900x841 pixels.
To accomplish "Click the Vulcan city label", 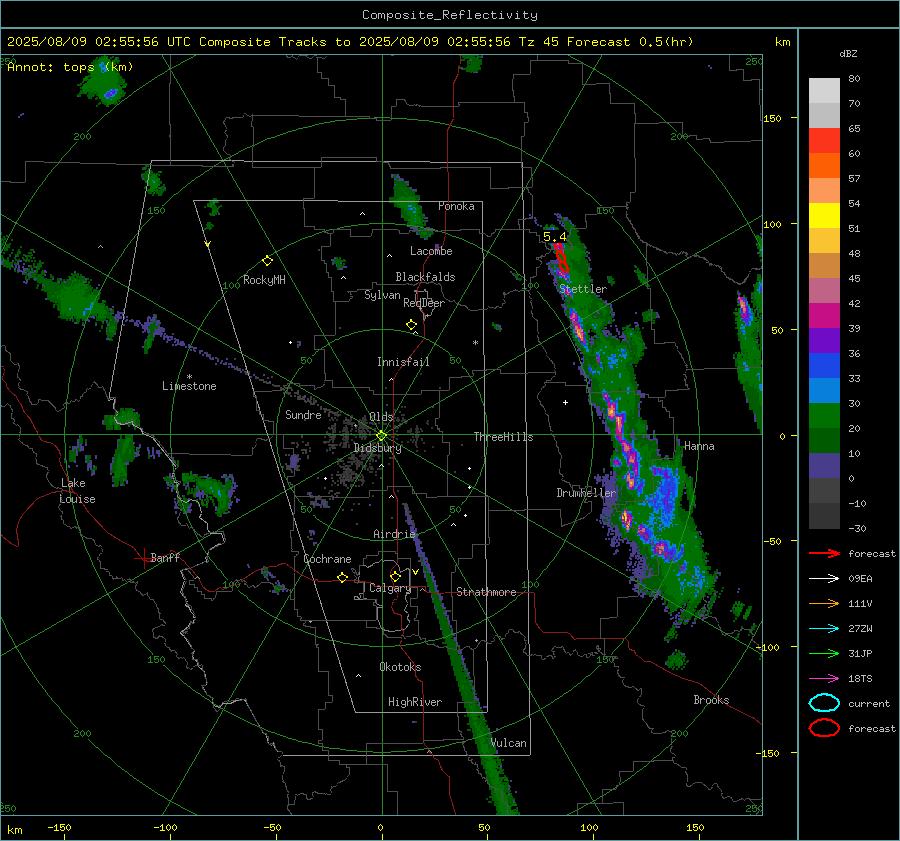I will pyautogui.click(x=509, y=743).
